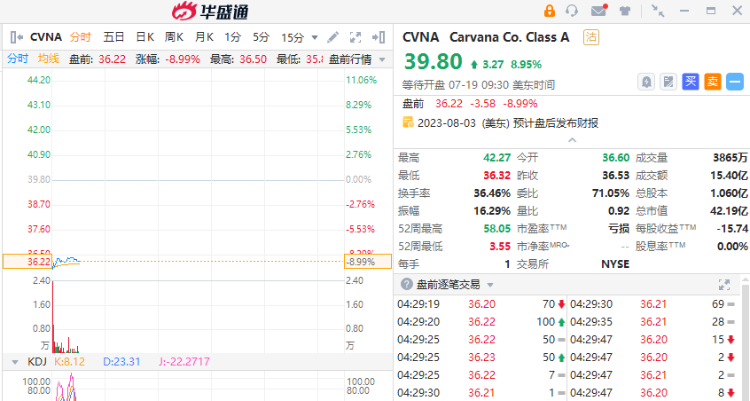Click the K:8.12 indicator value
750x401 pixels.
69,361
